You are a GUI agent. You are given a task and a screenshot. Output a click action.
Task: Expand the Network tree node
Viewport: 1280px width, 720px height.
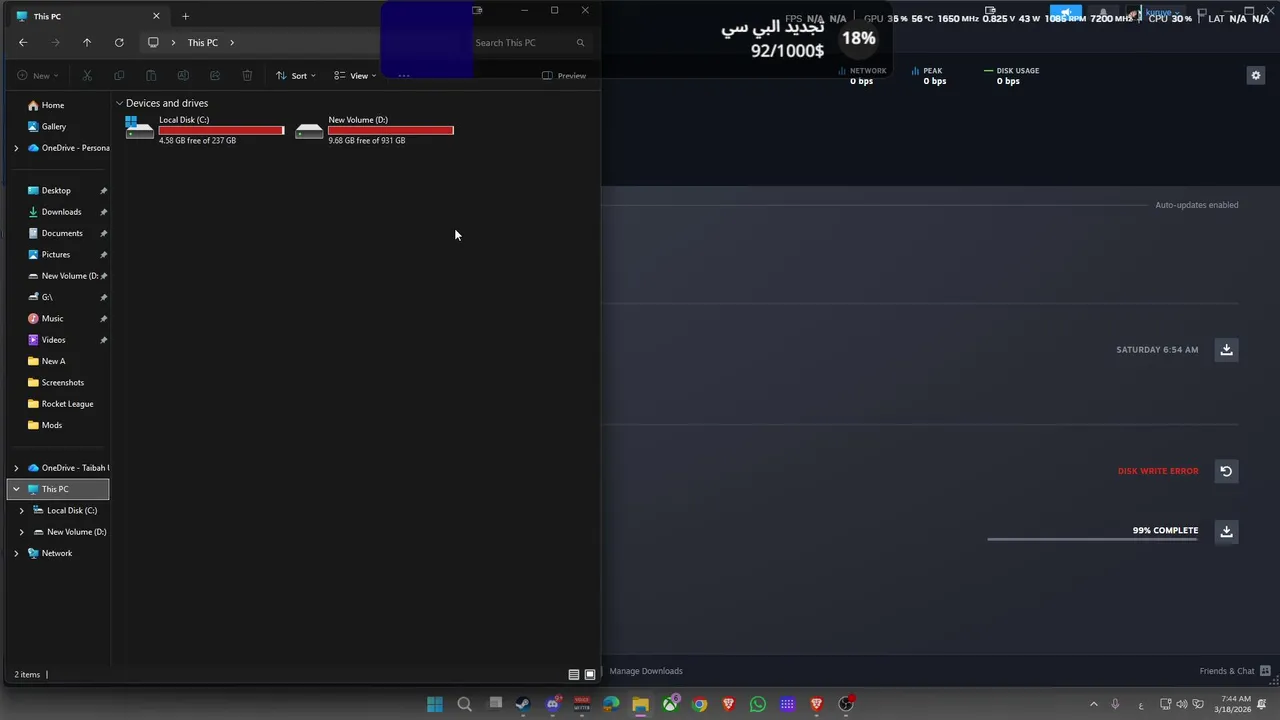(x=16, y=553)
